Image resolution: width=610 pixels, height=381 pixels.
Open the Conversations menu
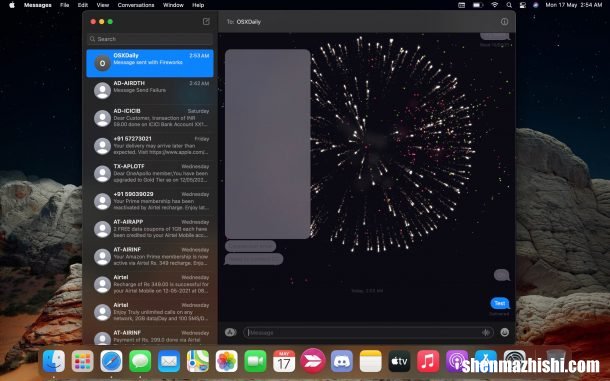coord(136,5)
